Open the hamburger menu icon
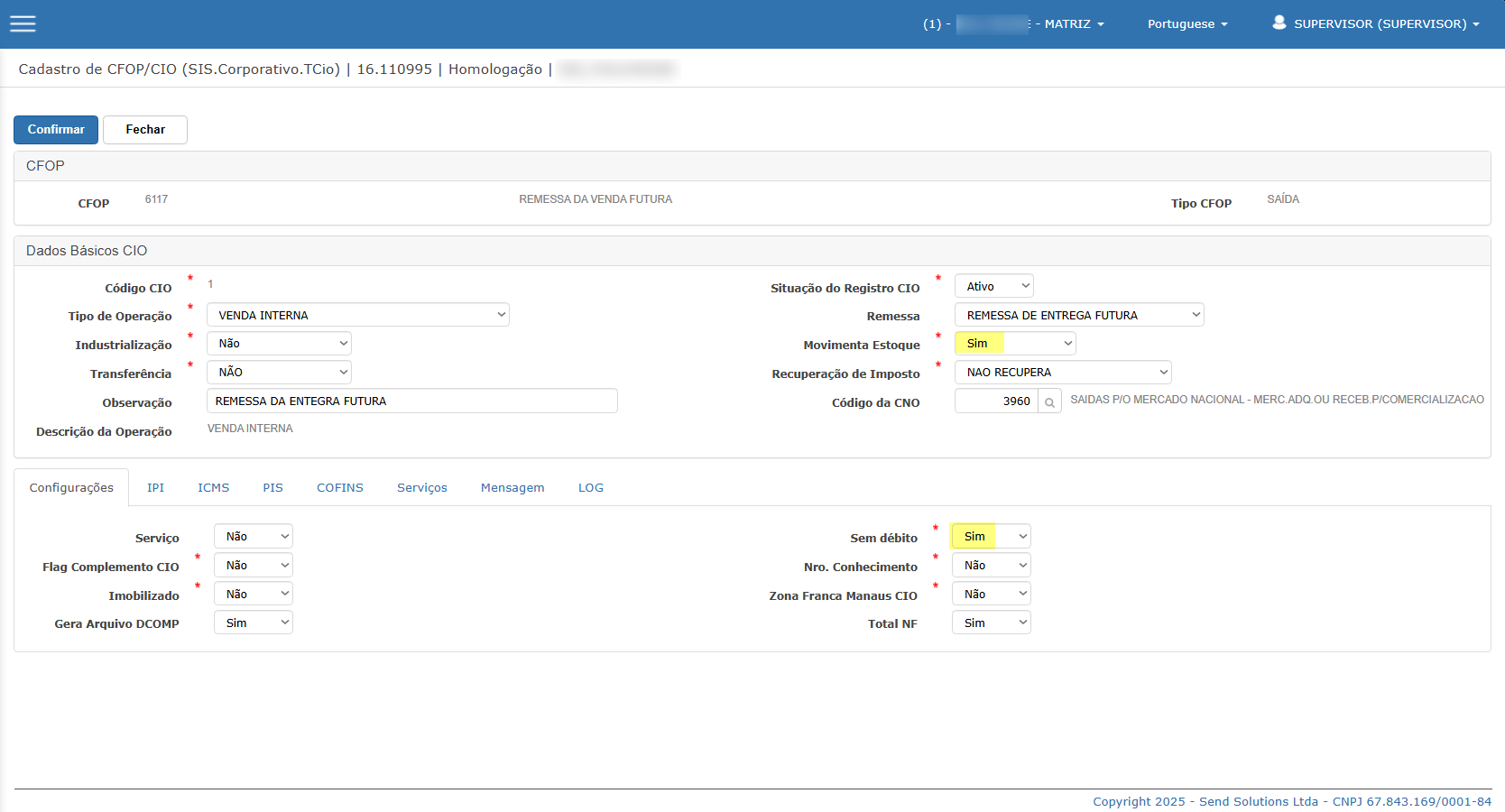The width and height of the screenshot is (1505, 812). (23, 23)
